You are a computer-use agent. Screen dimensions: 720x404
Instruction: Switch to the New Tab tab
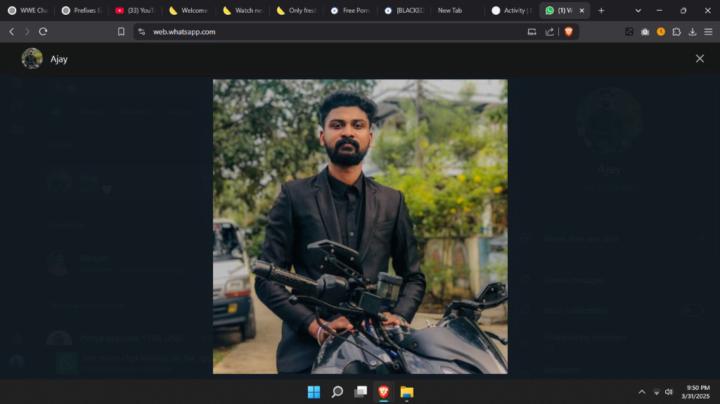click(x=450, y=10)
